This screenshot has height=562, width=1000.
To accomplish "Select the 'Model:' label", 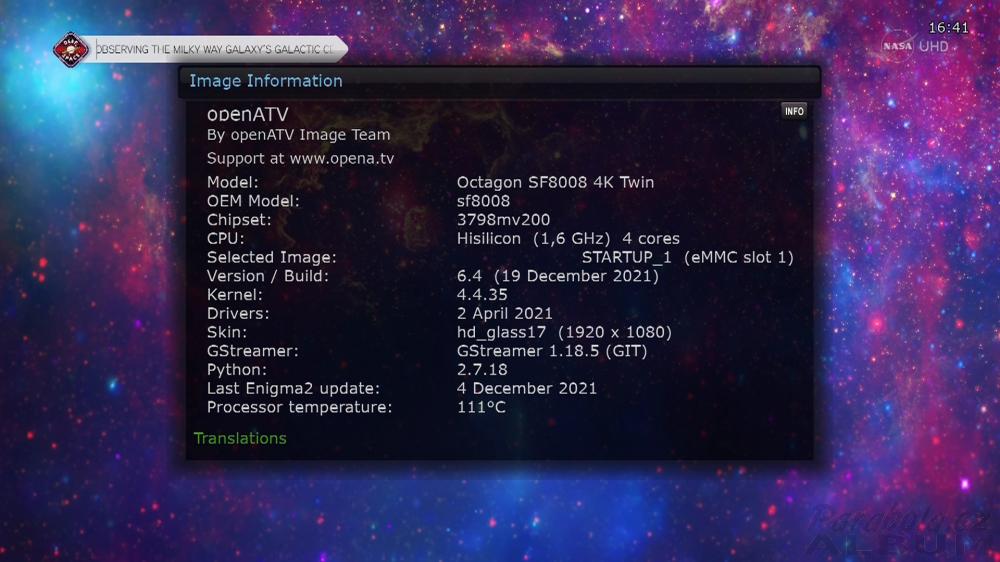I will coord(233,182).
